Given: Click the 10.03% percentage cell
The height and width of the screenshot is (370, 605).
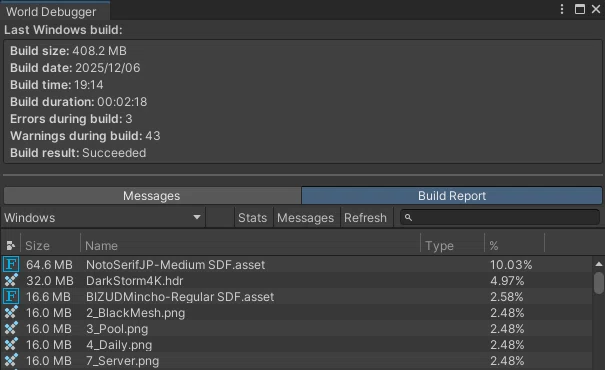Looking at the screenshot, I should [x=511, y=265].
